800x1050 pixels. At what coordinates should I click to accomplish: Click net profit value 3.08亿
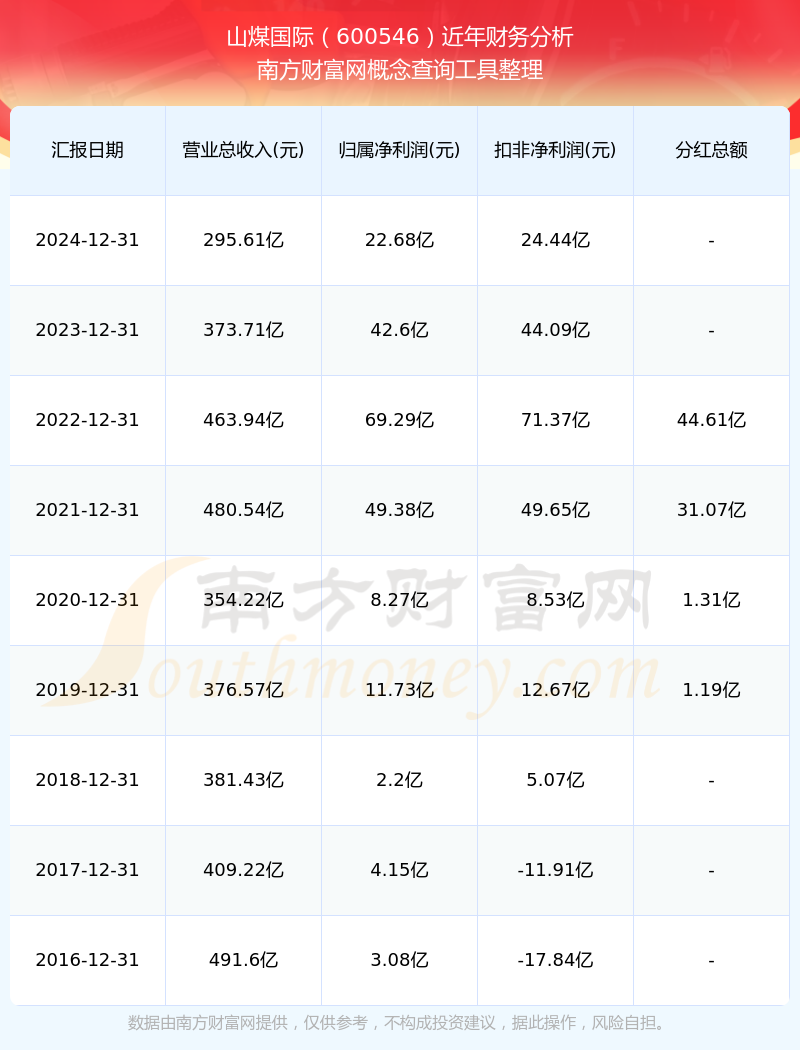[x=400, y=960]
